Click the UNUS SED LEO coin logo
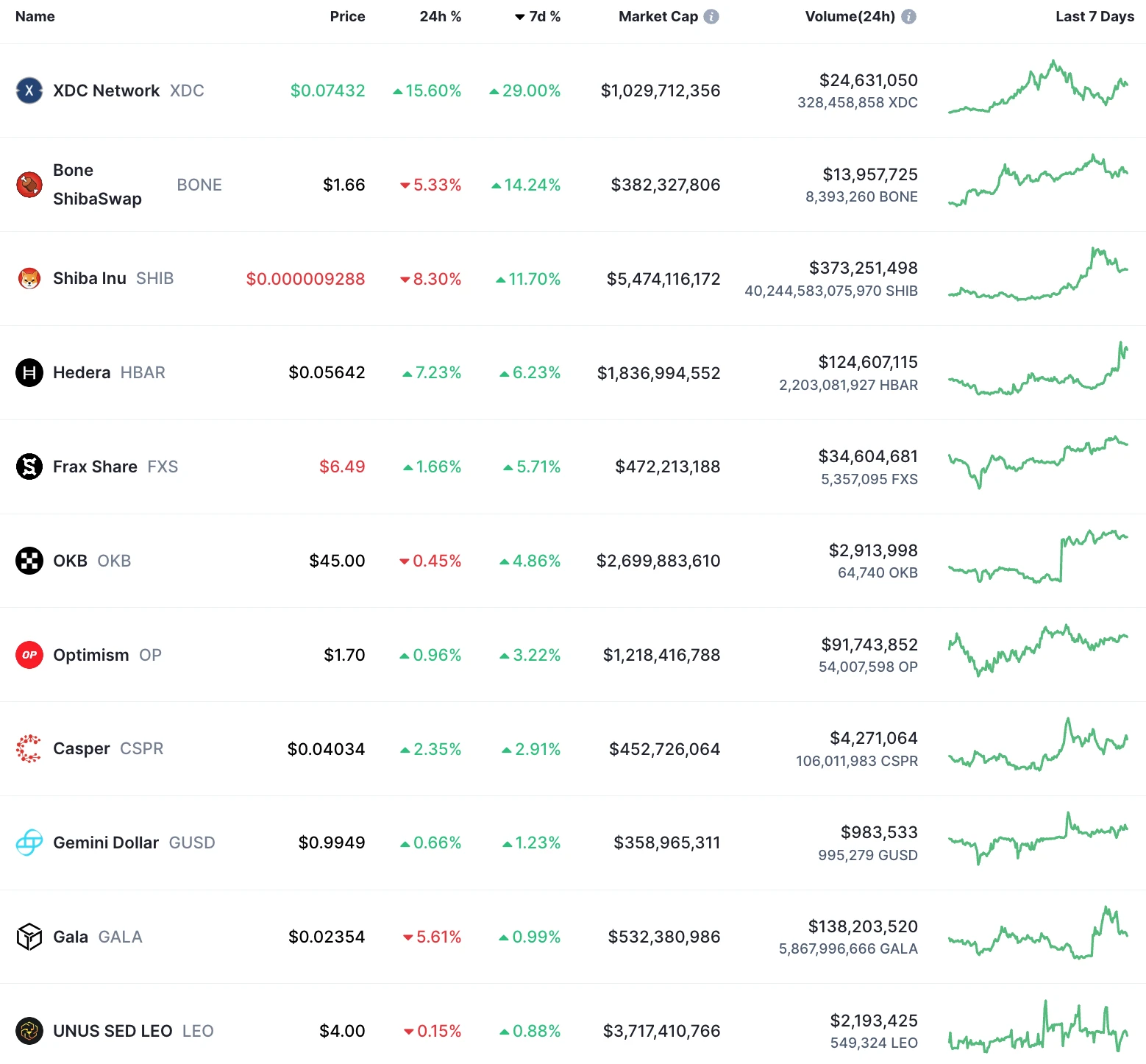The width and height of the screenshot is (1146, 1064). pos(29,1031)
